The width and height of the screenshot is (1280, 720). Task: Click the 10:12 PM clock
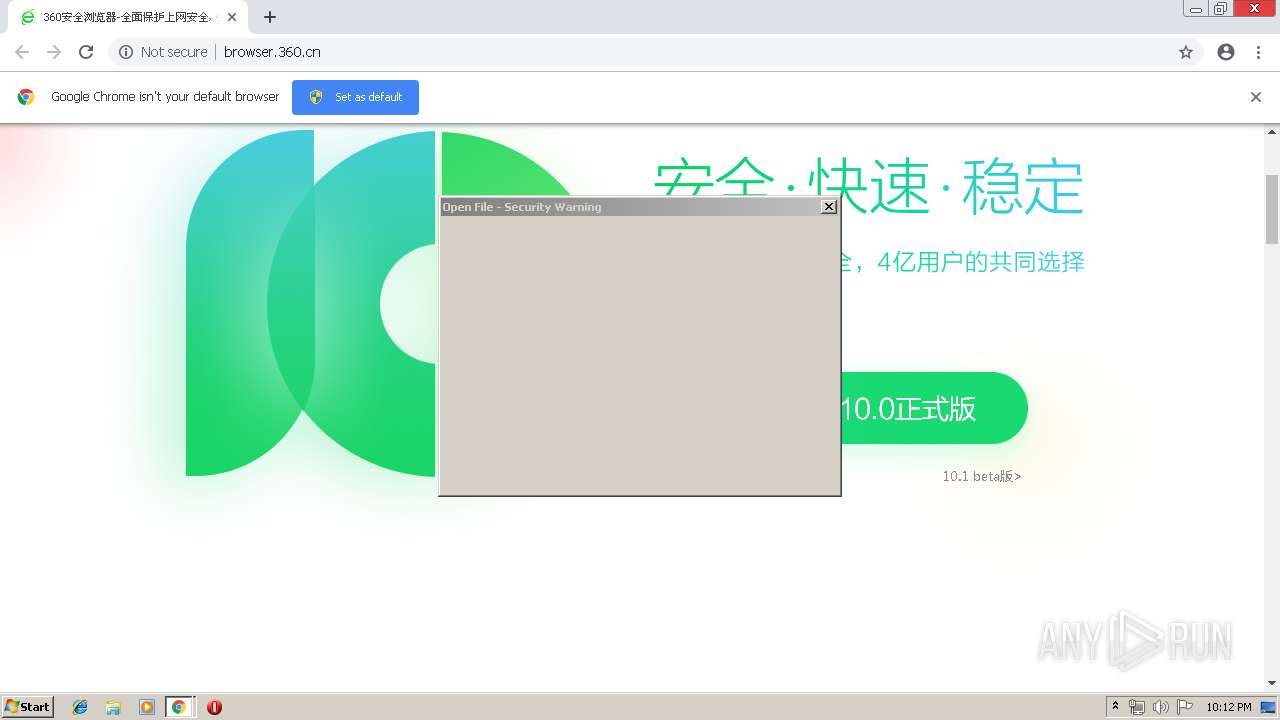pyautogui.click(x=1229, y=707)
